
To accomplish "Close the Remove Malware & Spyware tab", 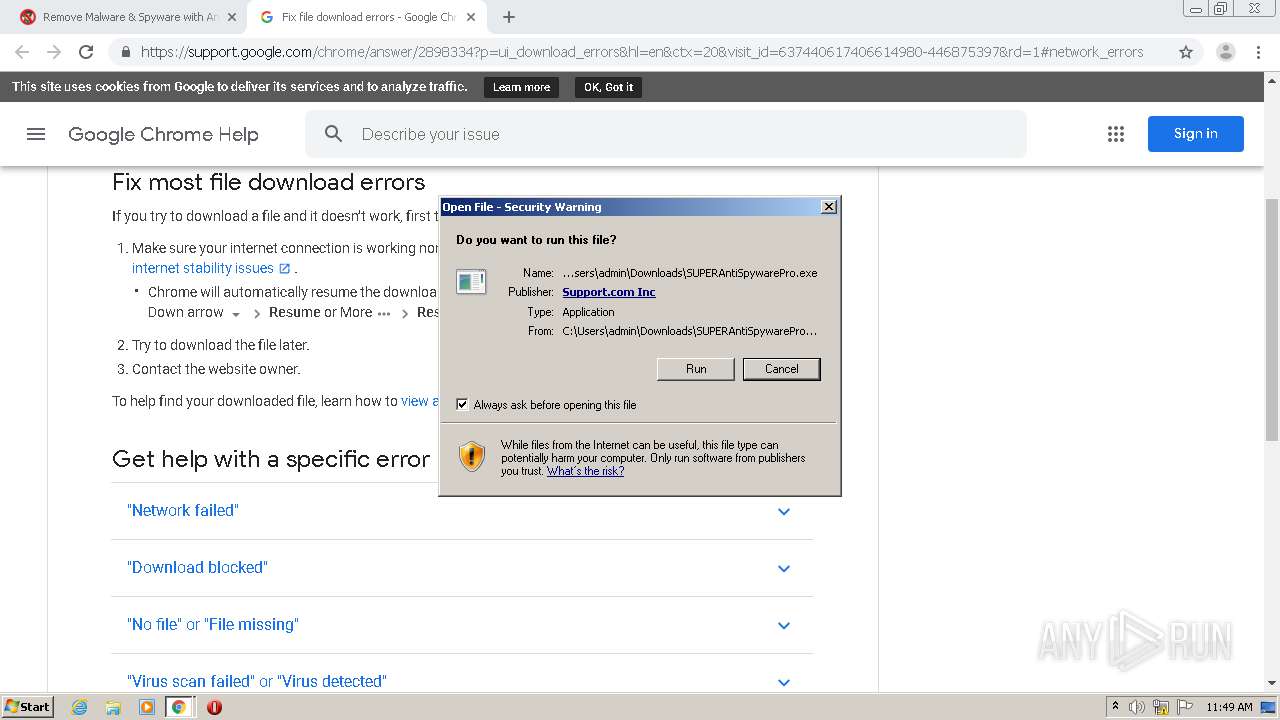I will 232,17.
